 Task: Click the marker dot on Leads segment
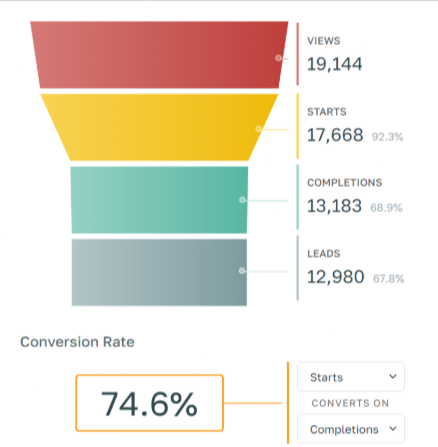click(242, 271)
